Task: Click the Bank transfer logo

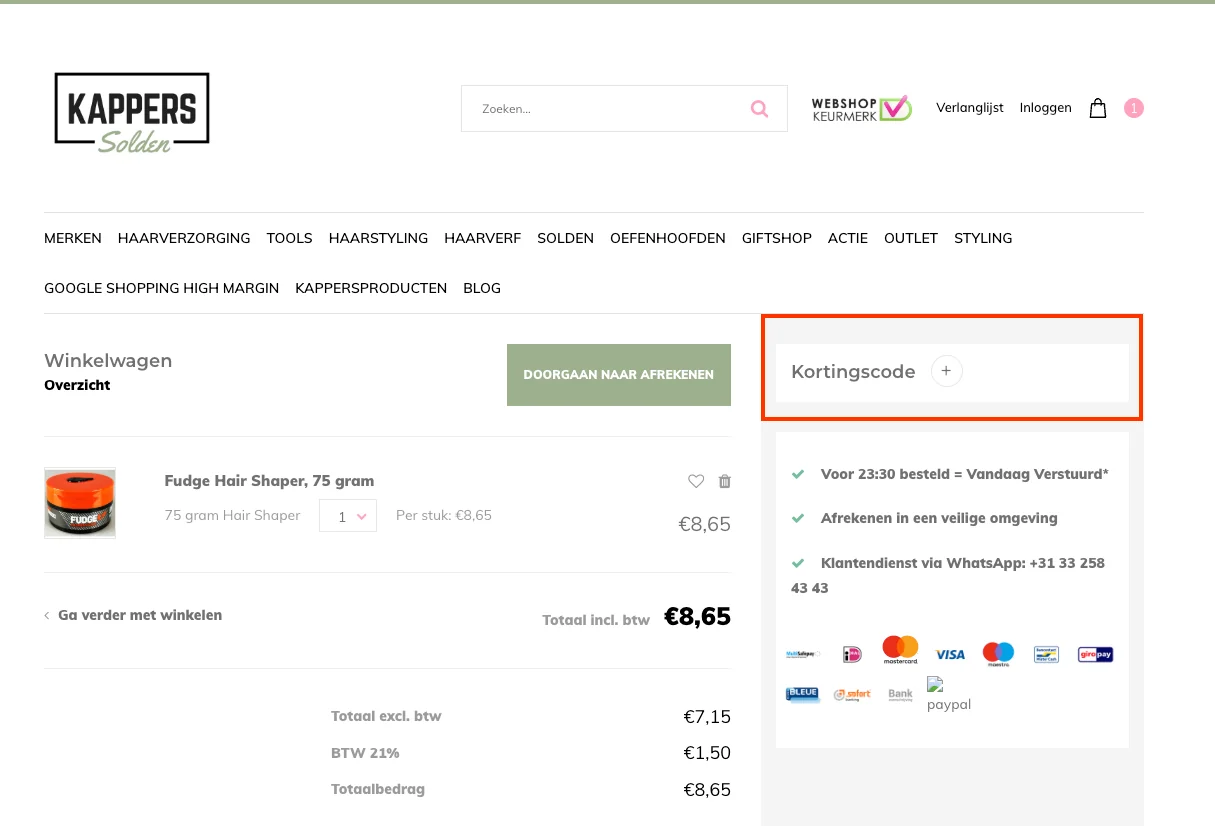Action: (900, 694)
